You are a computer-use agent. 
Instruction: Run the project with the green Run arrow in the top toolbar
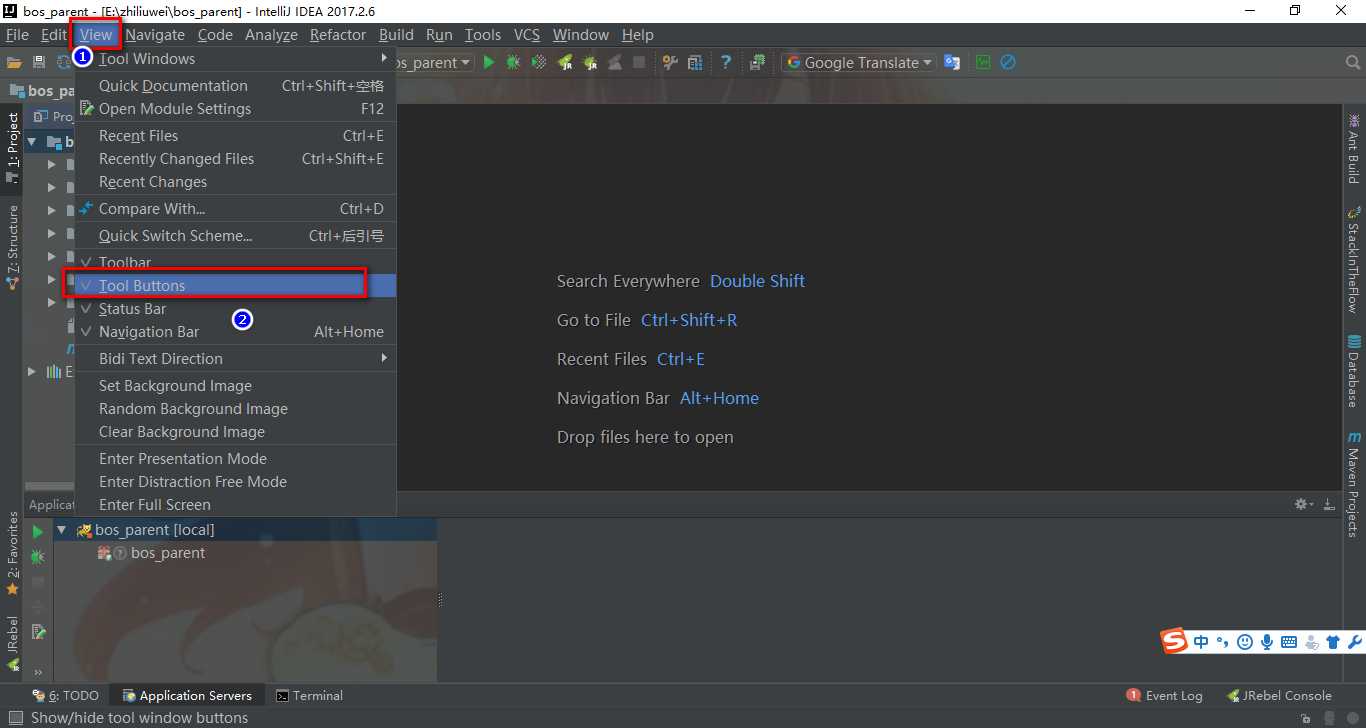(488, 62)
